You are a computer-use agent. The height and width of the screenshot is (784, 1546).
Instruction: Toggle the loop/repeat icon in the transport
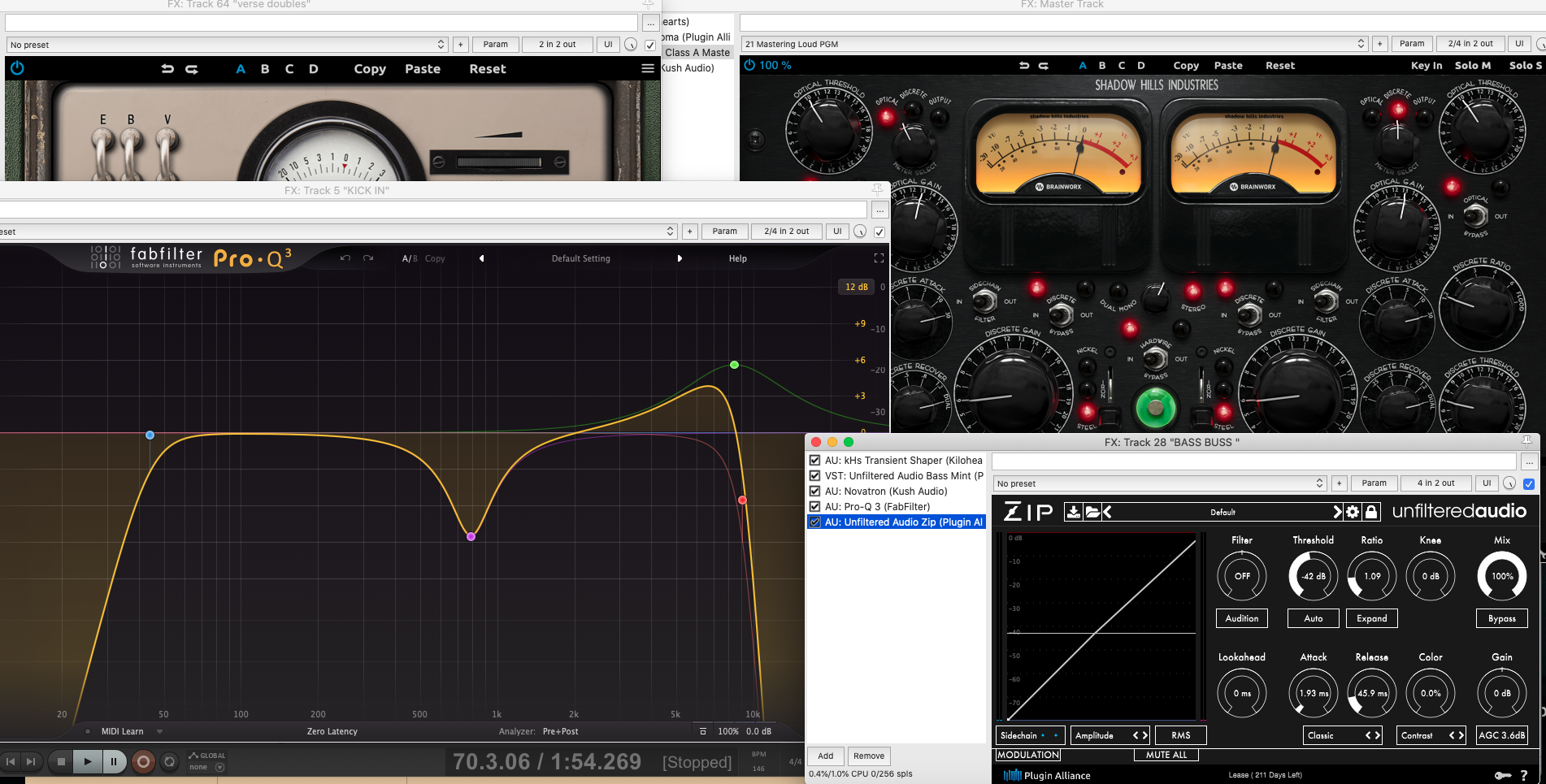point(169,761)
